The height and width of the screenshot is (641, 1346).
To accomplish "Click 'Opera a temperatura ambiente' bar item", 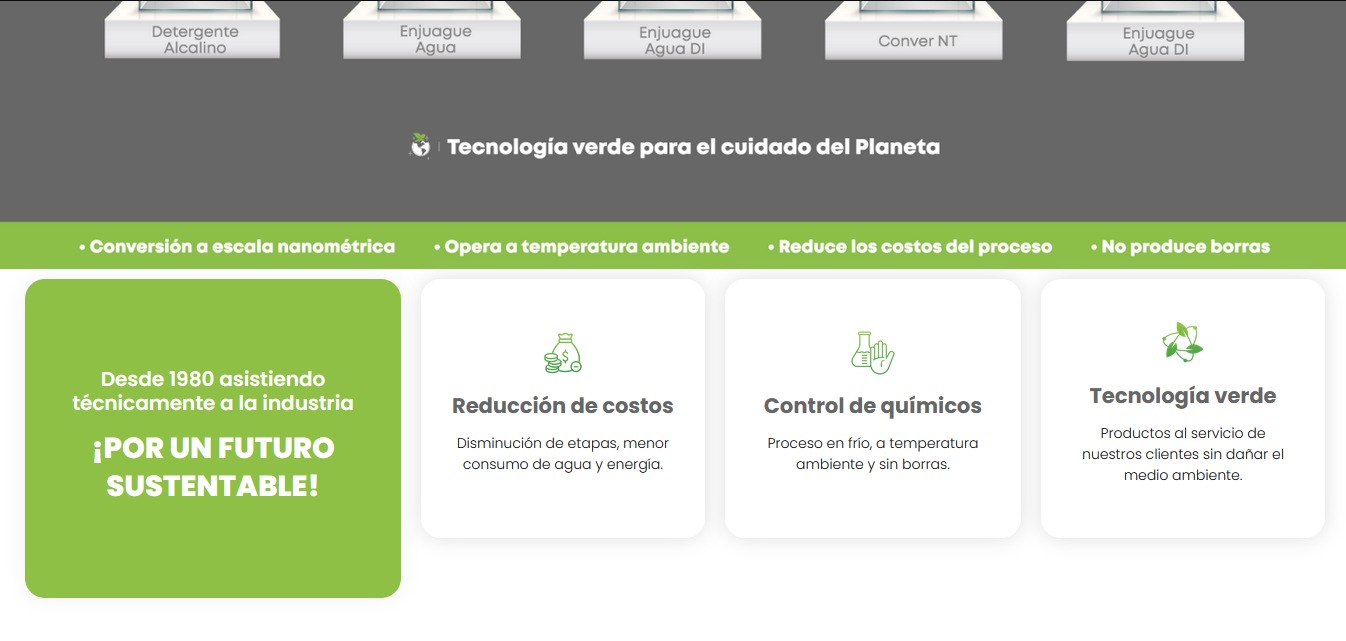I will click(581, 246).
